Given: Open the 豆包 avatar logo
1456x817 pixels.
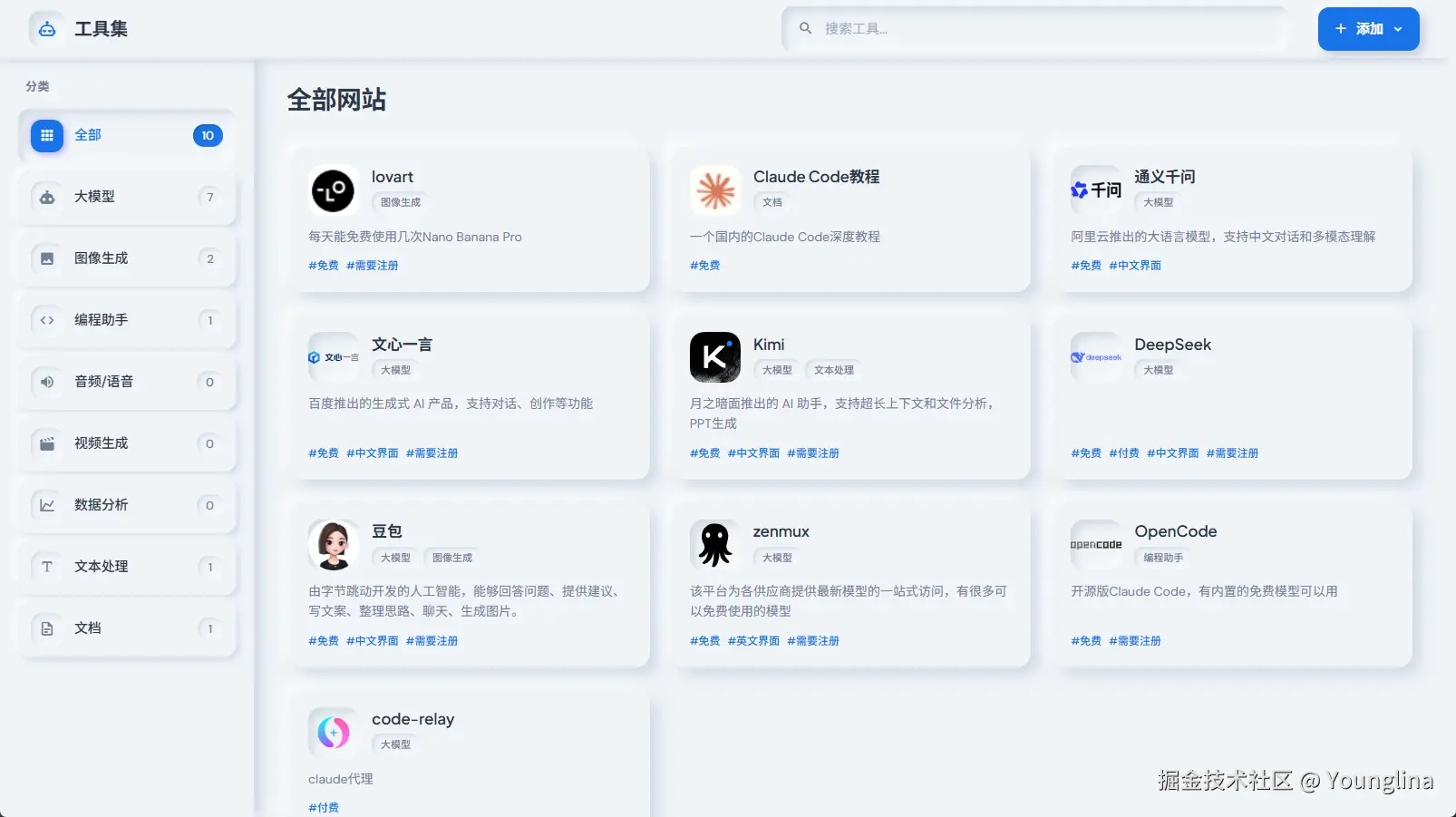Looking at the screenshot, I should 334,545.
